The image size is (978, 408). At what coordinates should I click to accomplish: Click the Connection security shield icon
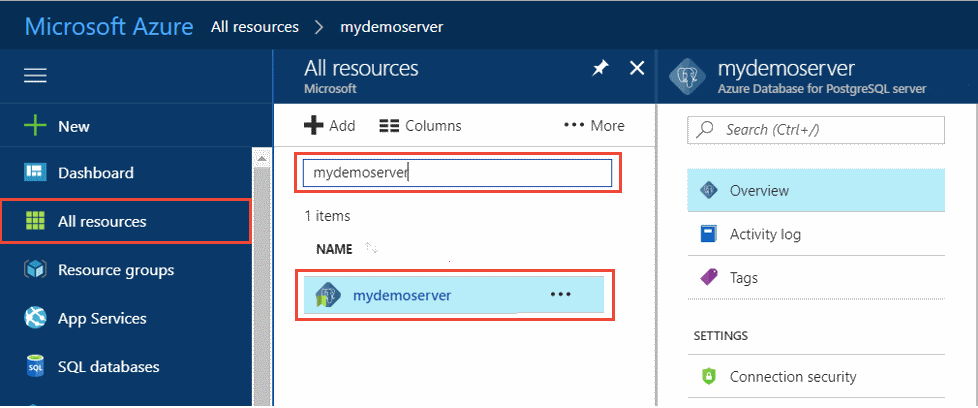[x=709, y=377]
